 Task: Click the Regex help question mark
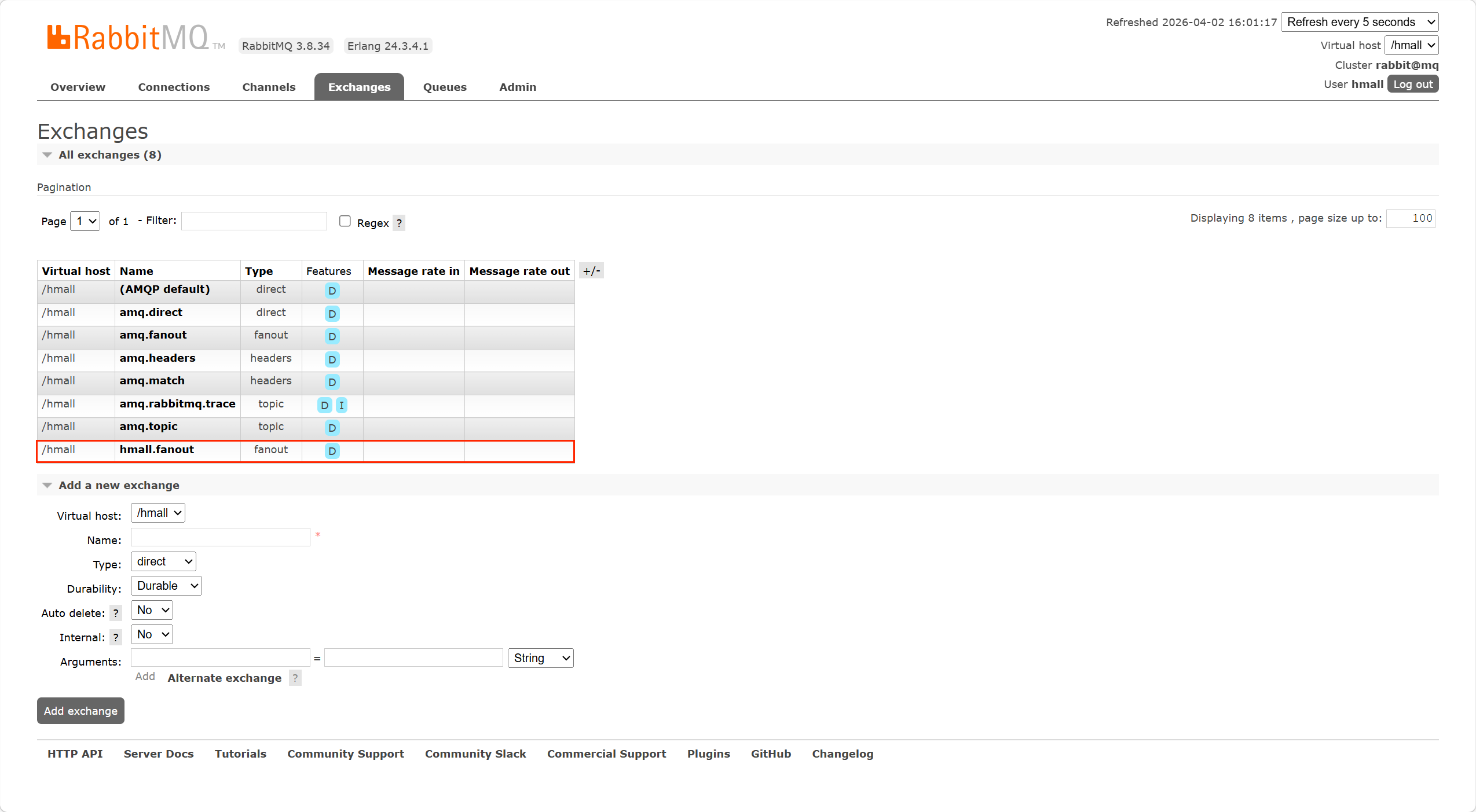(x=399, y=223)
